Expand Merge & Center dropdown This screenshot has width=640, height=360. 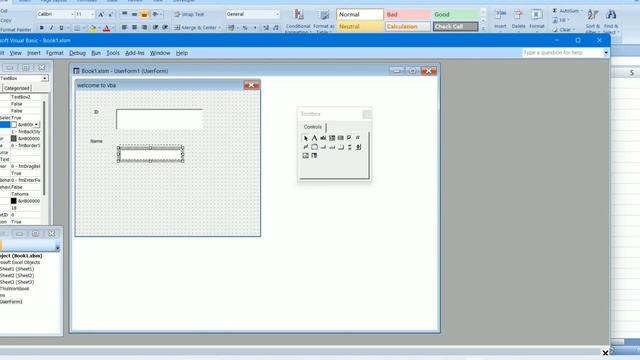219,28
